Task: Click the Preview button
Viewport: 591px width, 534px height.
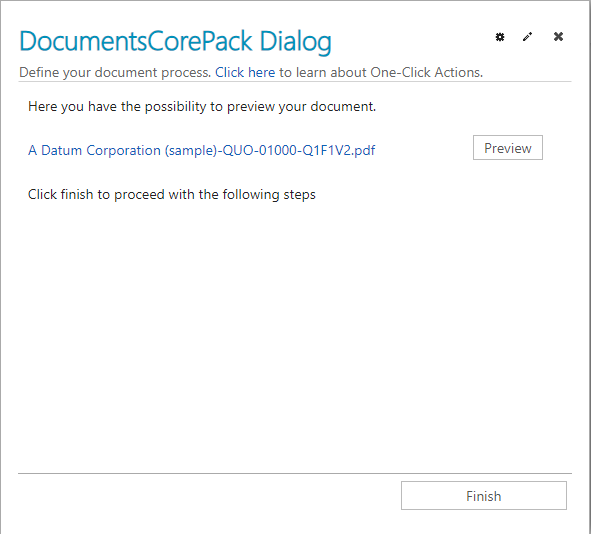Action: 508,147
